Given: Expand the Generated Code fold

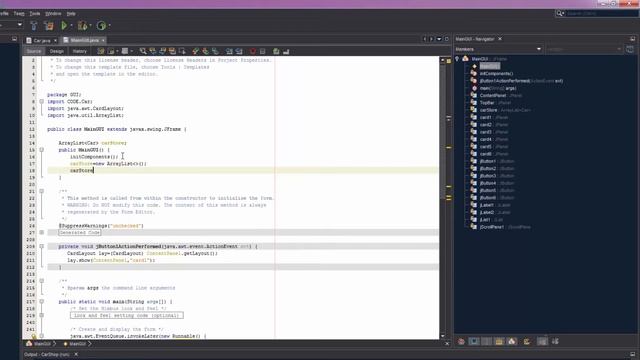Looking at the screenshot, I should tap(42, 233).
